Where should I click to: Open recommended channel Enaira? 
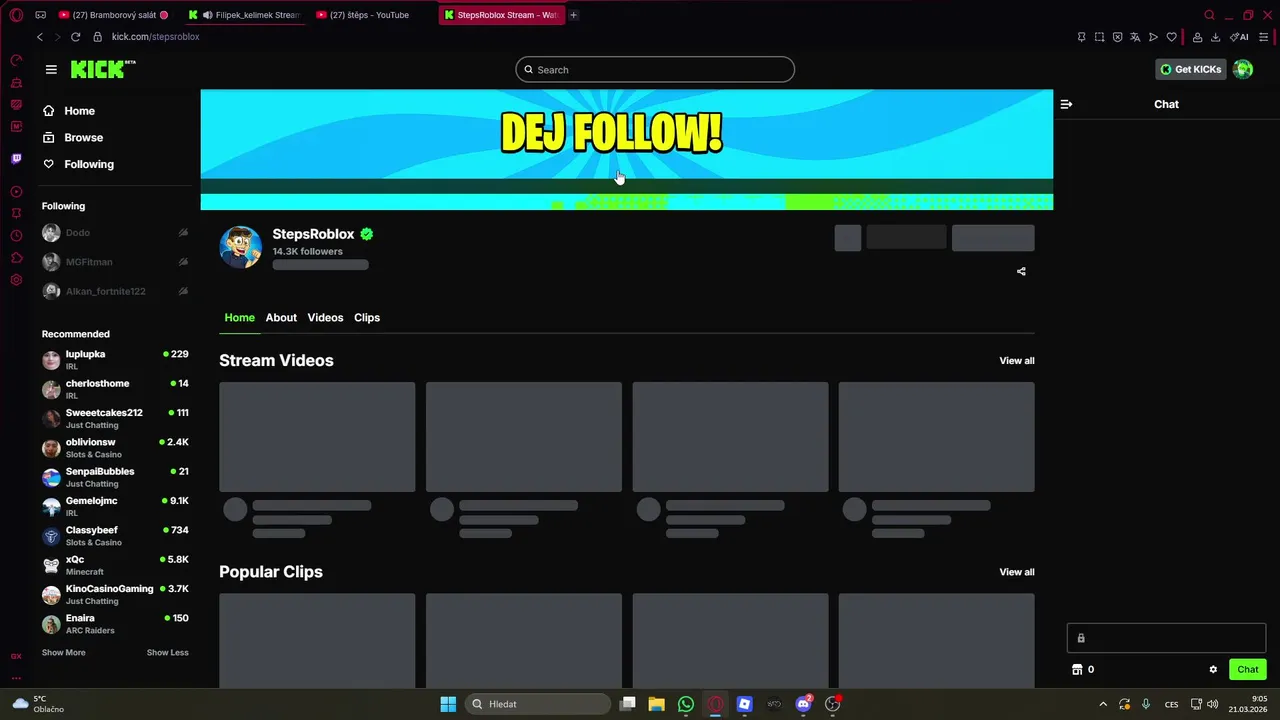click(x=115, y=624)
